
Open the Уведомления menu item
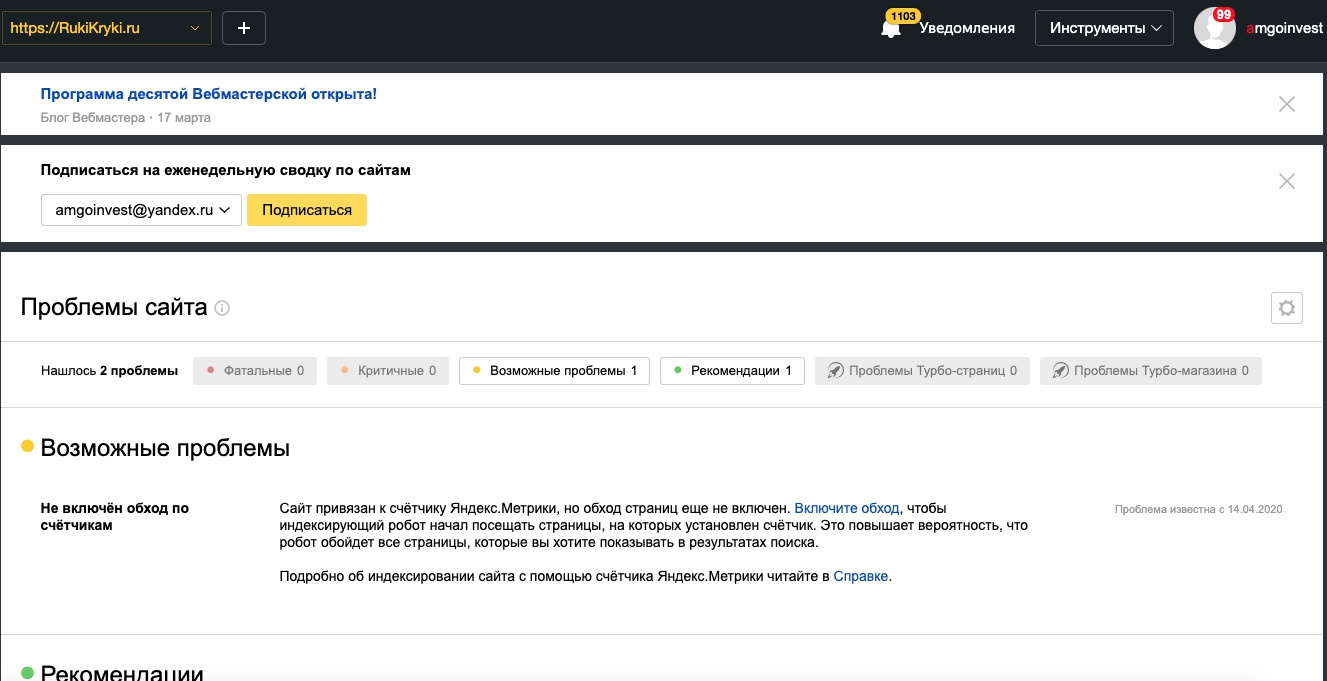tap(968, 28)
